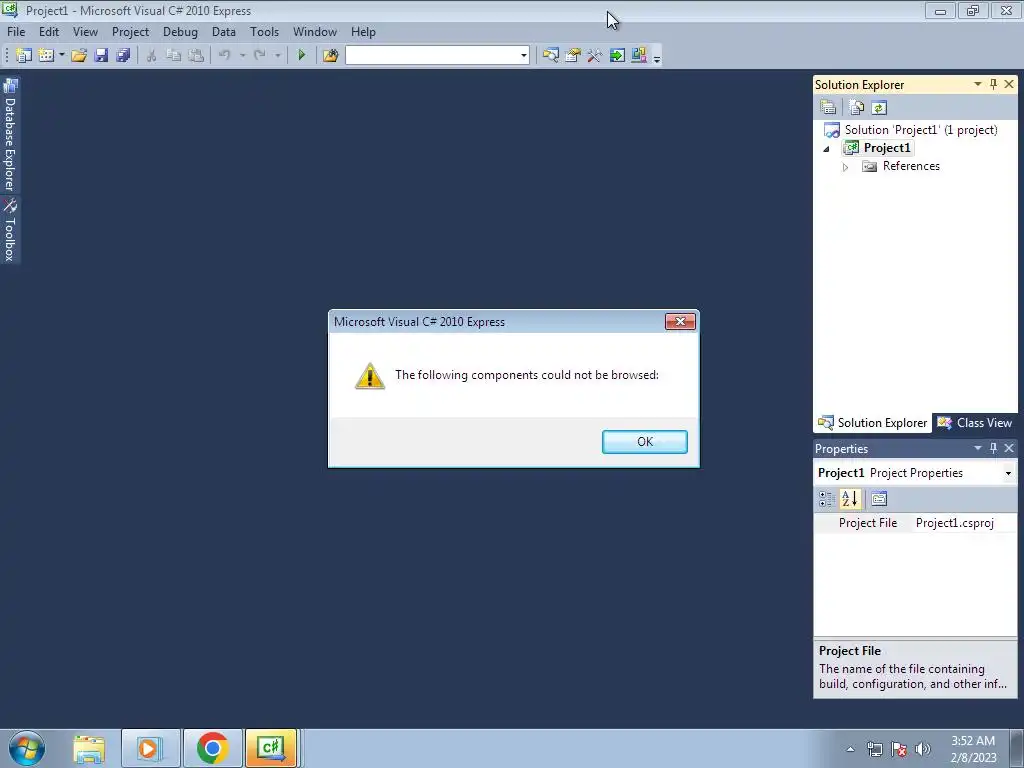Click into the Find combo box field

tap(432, 56)
